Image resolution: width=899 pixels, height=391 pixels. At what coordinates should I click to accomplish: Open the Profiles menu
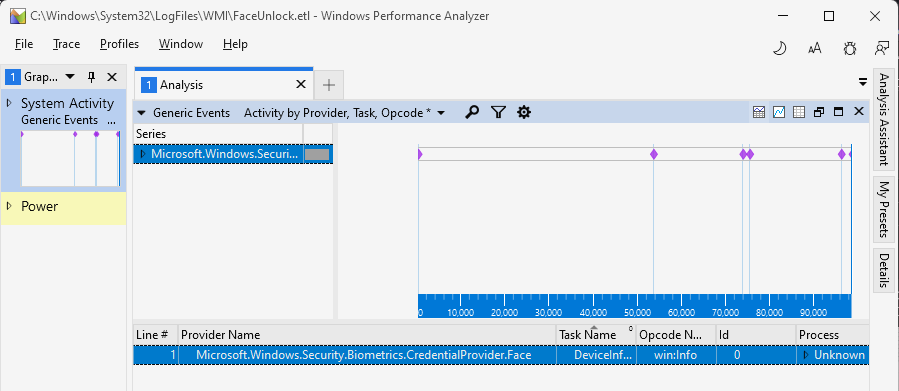click(x=119, y=44)
